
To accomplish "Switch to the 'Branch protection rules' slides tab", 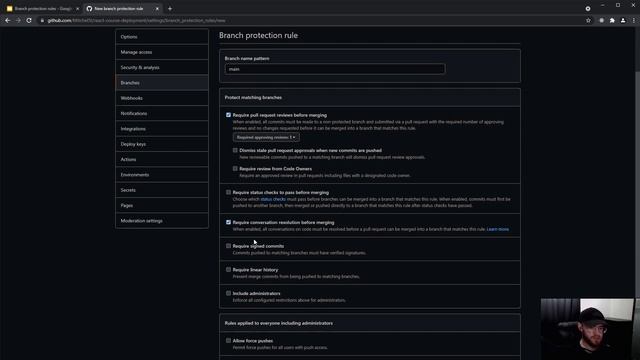I will [42, 9].
